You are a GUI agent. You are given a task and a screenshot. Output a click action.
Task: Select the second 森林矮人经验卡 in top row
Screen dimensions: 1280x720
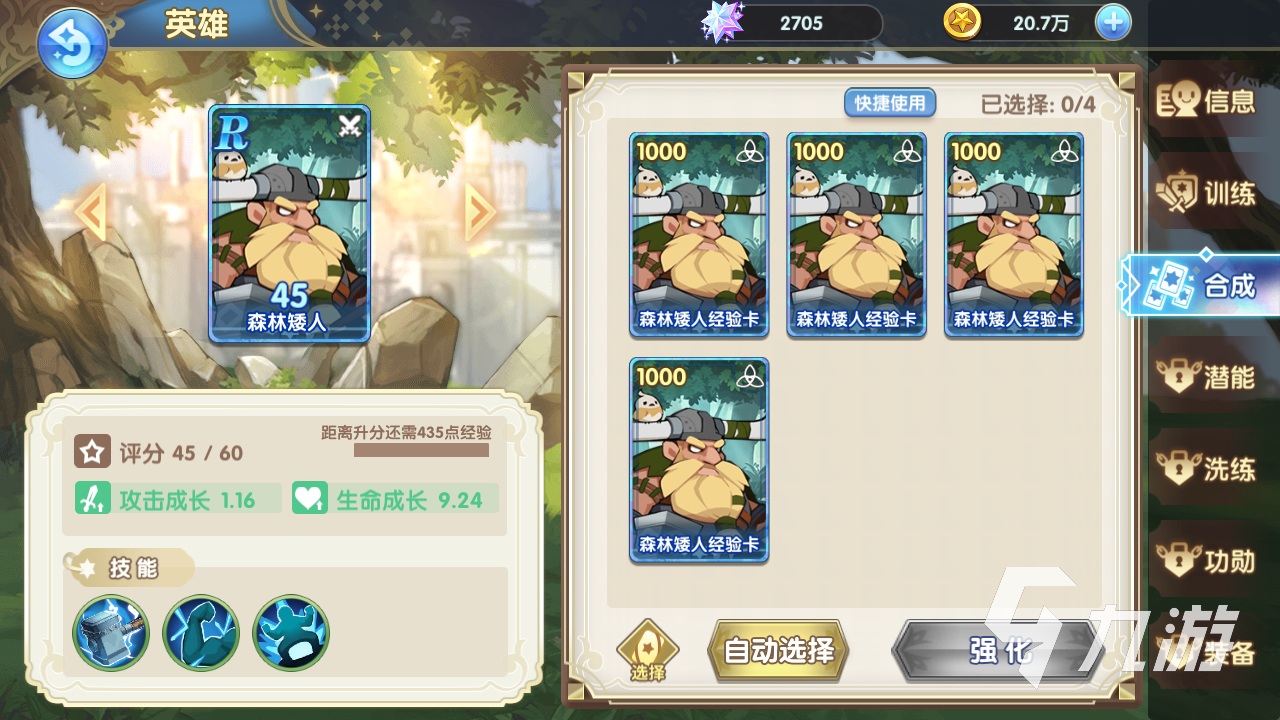click(856, 235)
